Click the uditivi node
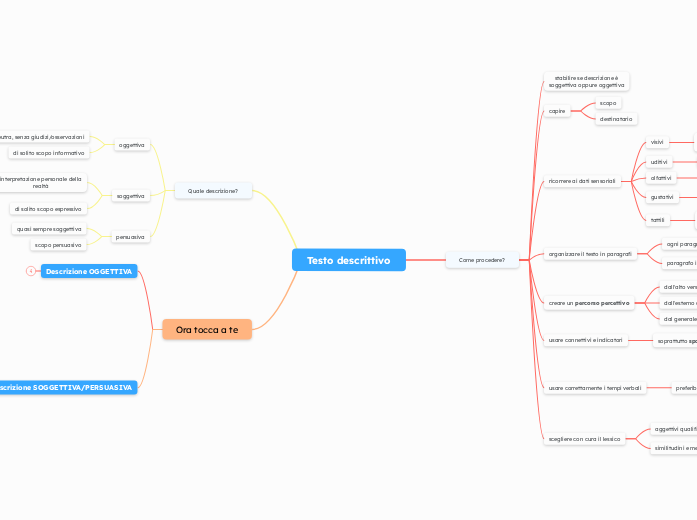Image resolution: width=697 pixels, height=520 pixels. pos(659,161)
